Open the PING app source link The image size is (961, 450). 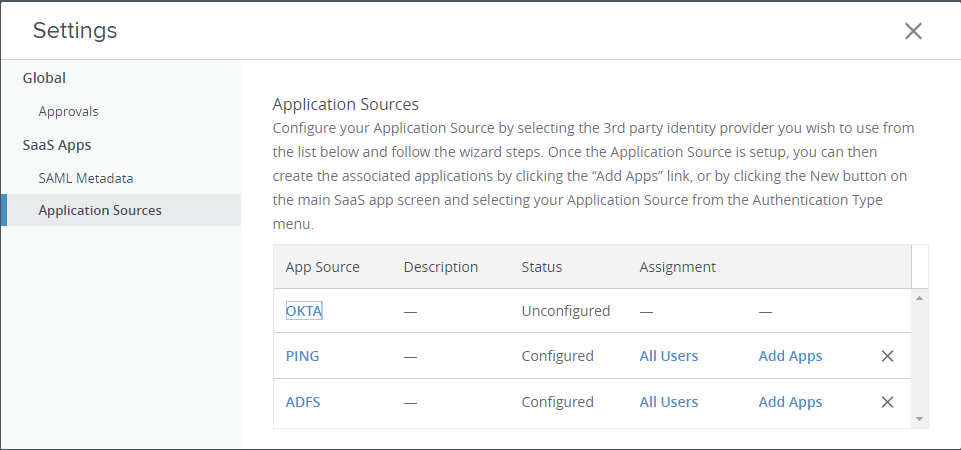tap(302, 356)
